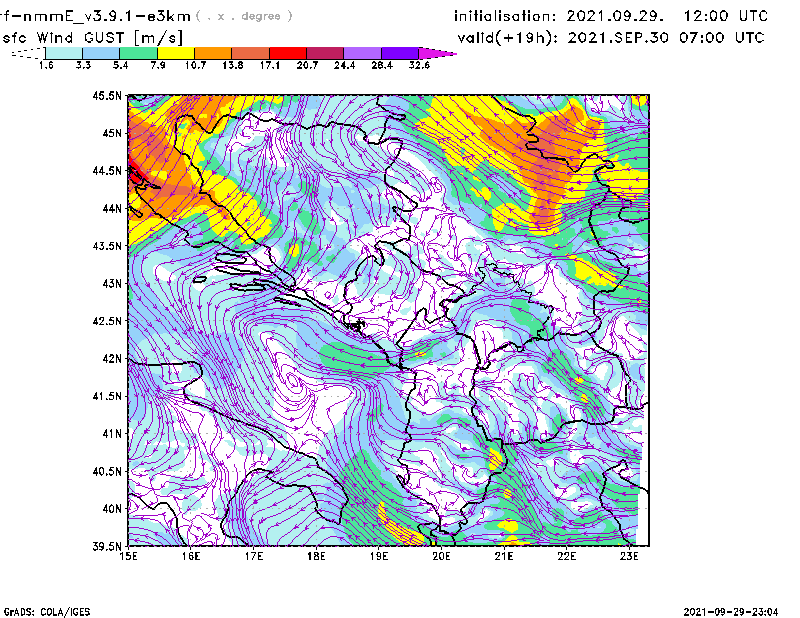Click the legend value 28.4
This screenshot has height=618, width=800.
pyautogui.click(x=382, y=65)
